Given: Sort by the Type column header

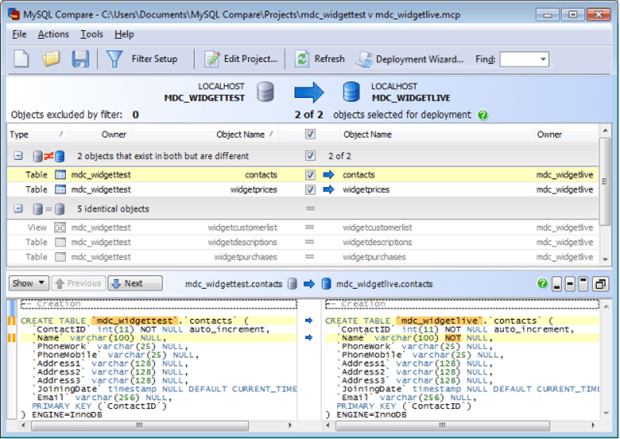Looking at the screenshot, I should pyautogui.click(x=37, y=134).
